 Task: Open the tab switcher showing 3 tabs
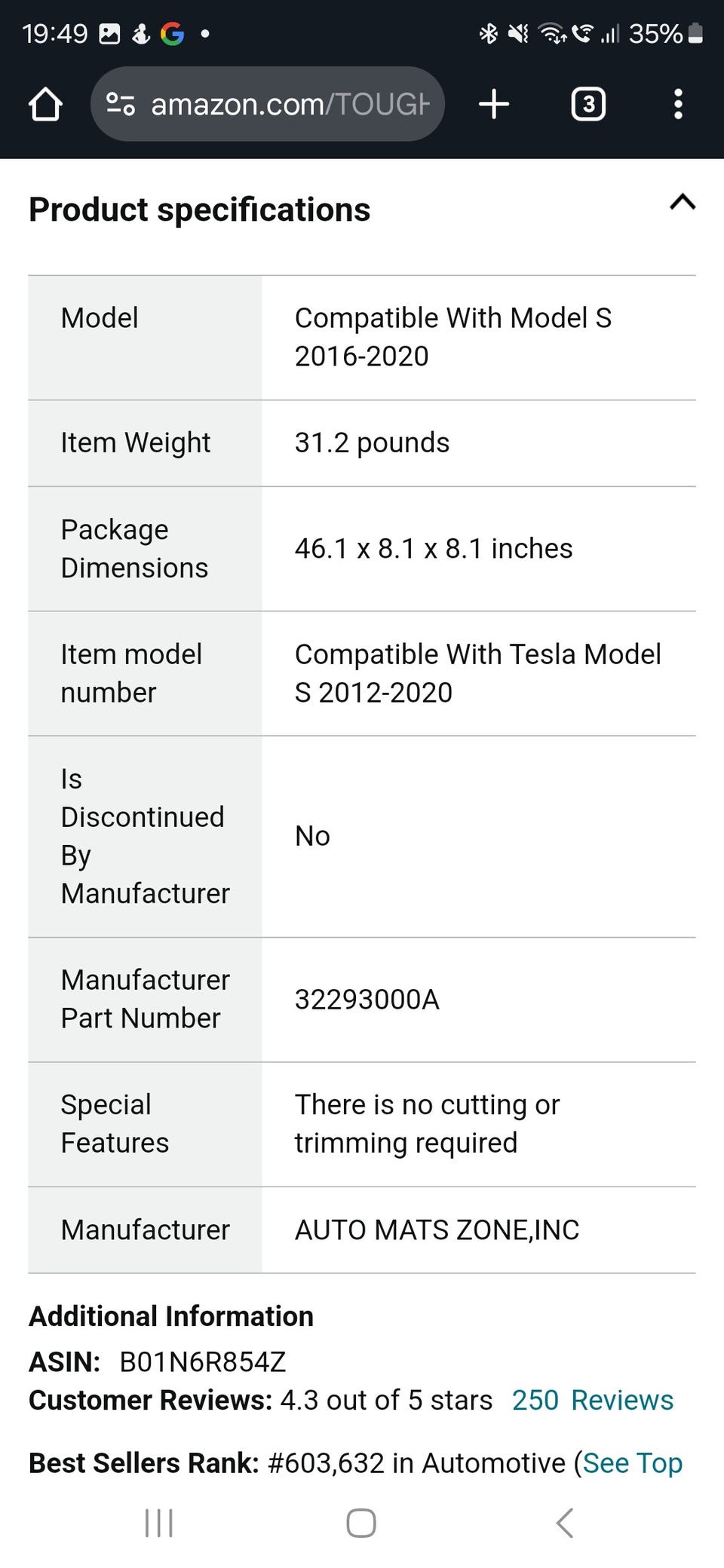(588, 104)
